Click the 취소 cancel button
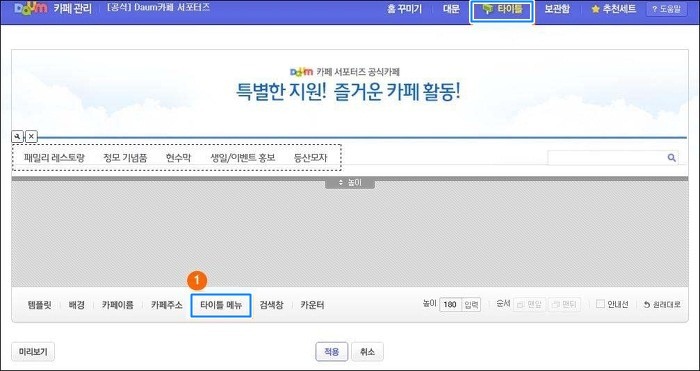Image resolution: width=700 pixels, height=371 pixels. (367, 352)
